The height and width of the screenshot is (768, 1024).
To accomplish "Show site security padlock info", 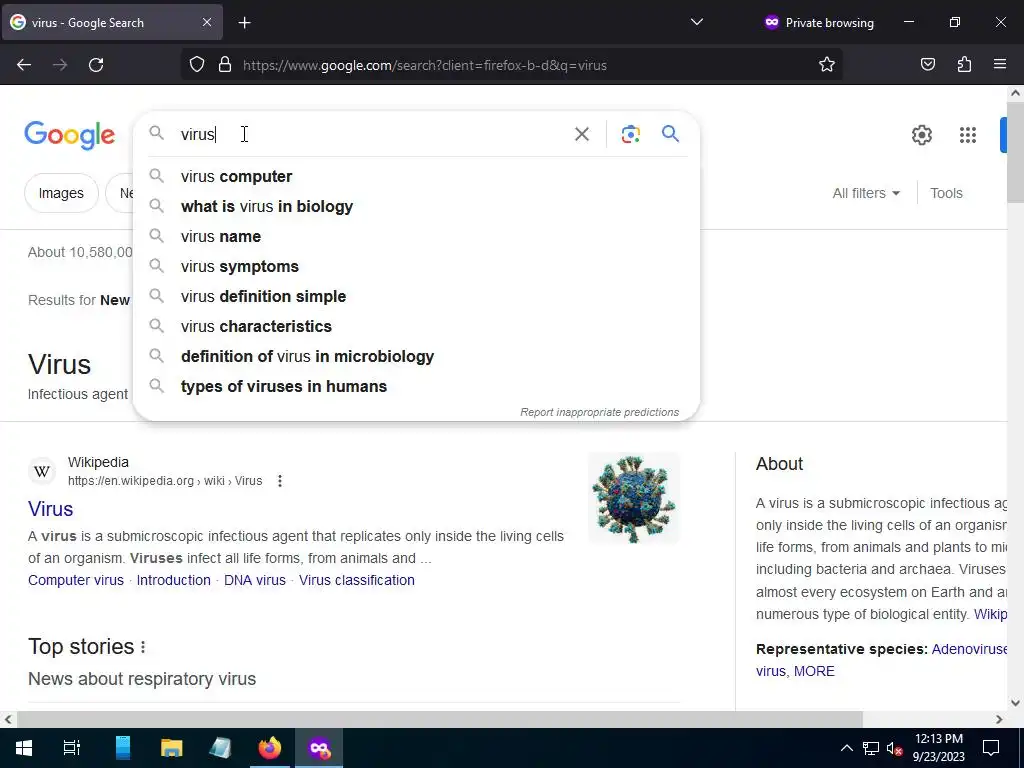I will tap(225, 65).
